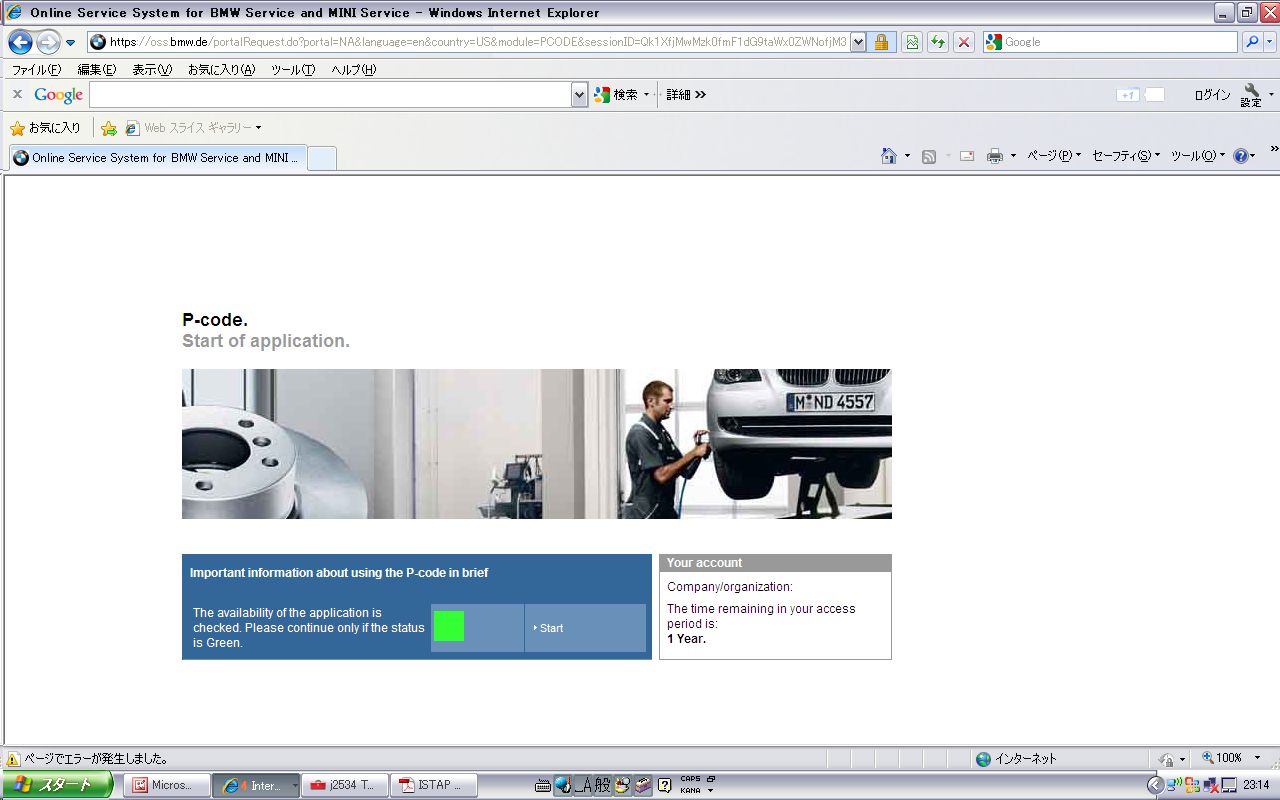Select the Online Service System browser tab
Screen dimensions: 1280x800
[x=157, y=158]
